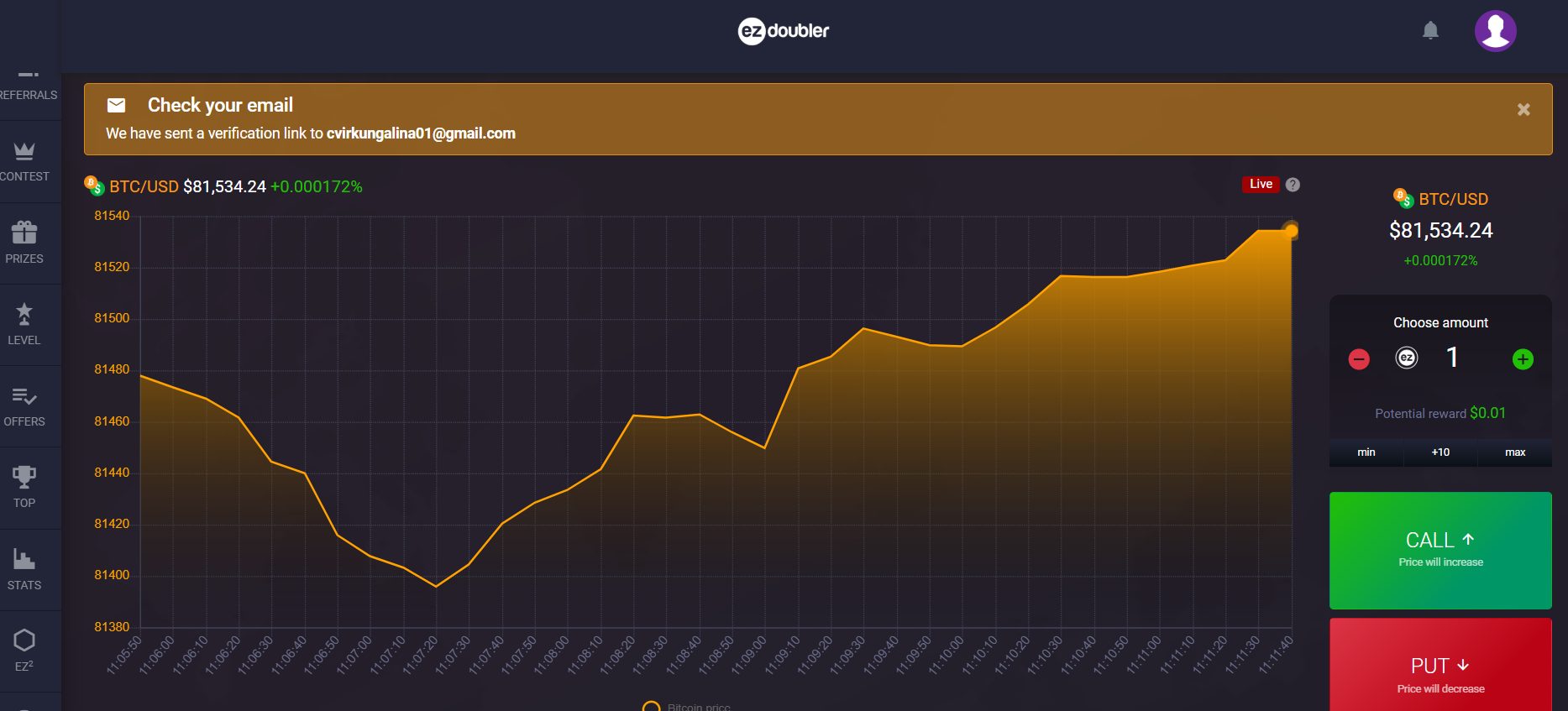Image resolution: width=1568 pixels, height=711 pixels.
Task: Click the +0.000172% change above chart
Action: point(317,186)
